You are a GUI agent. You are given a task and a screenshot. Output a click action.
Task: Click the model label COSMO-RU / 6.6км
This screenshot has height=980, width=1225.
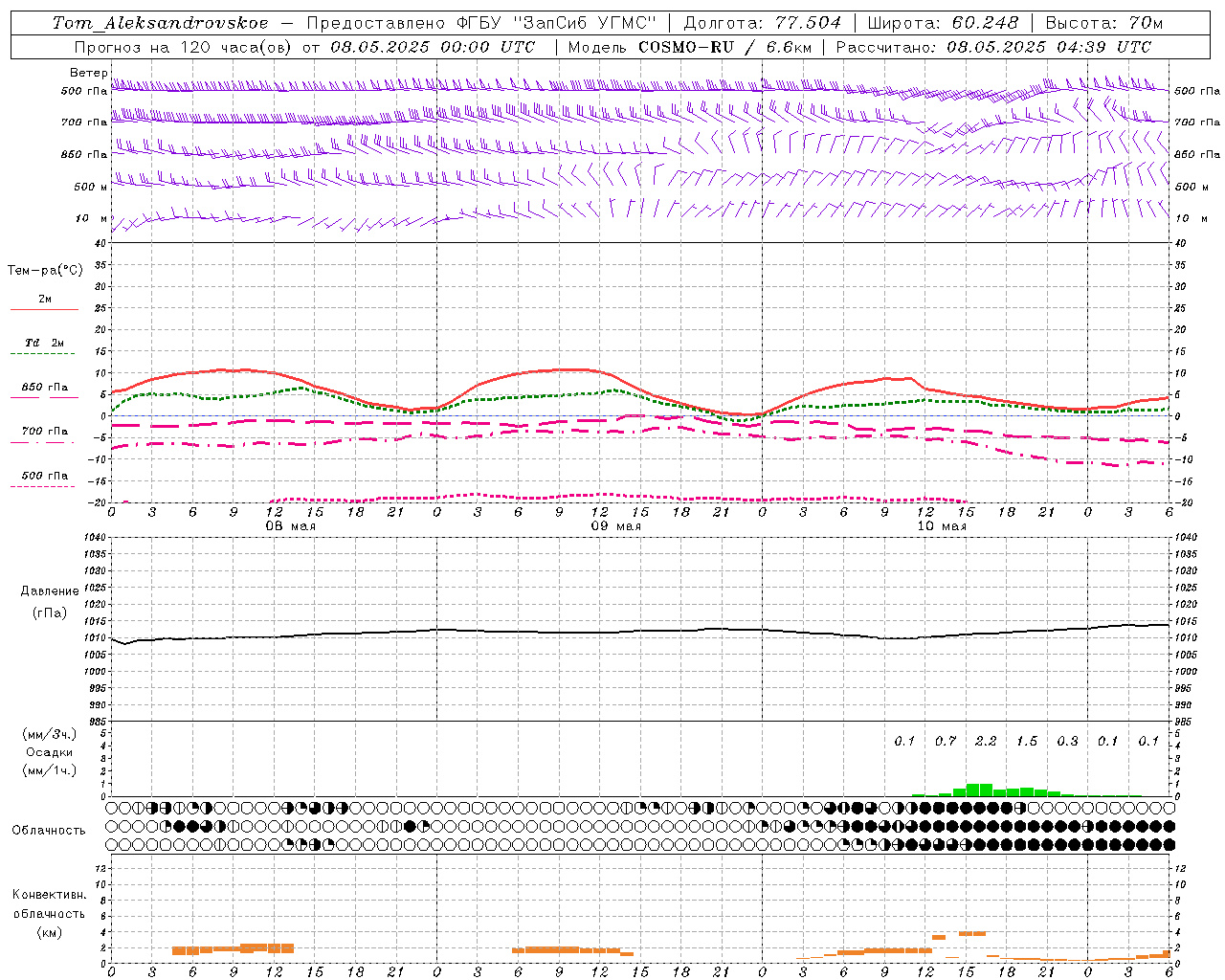point(724,47)
